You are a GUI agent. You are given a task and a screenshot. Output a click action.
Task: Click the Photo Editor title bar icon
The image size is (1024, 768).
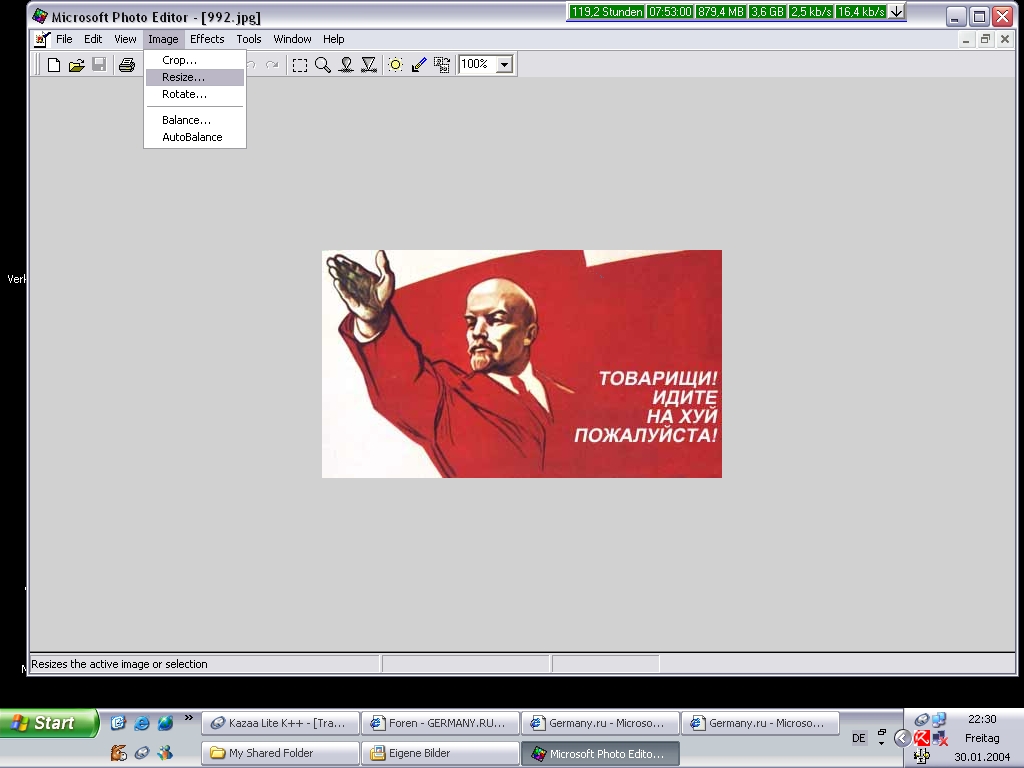pyautogui.click(x=40, y=16)
